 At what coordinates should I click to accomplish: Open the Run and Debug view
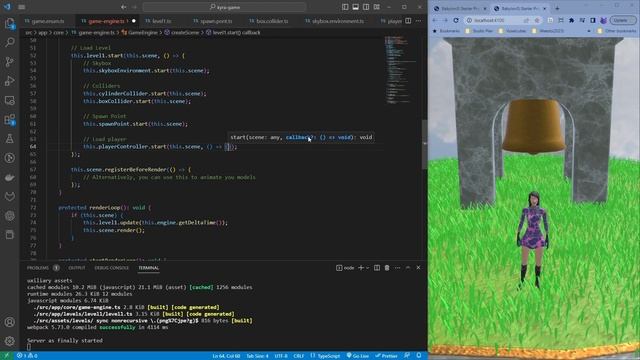coord(10,81)
